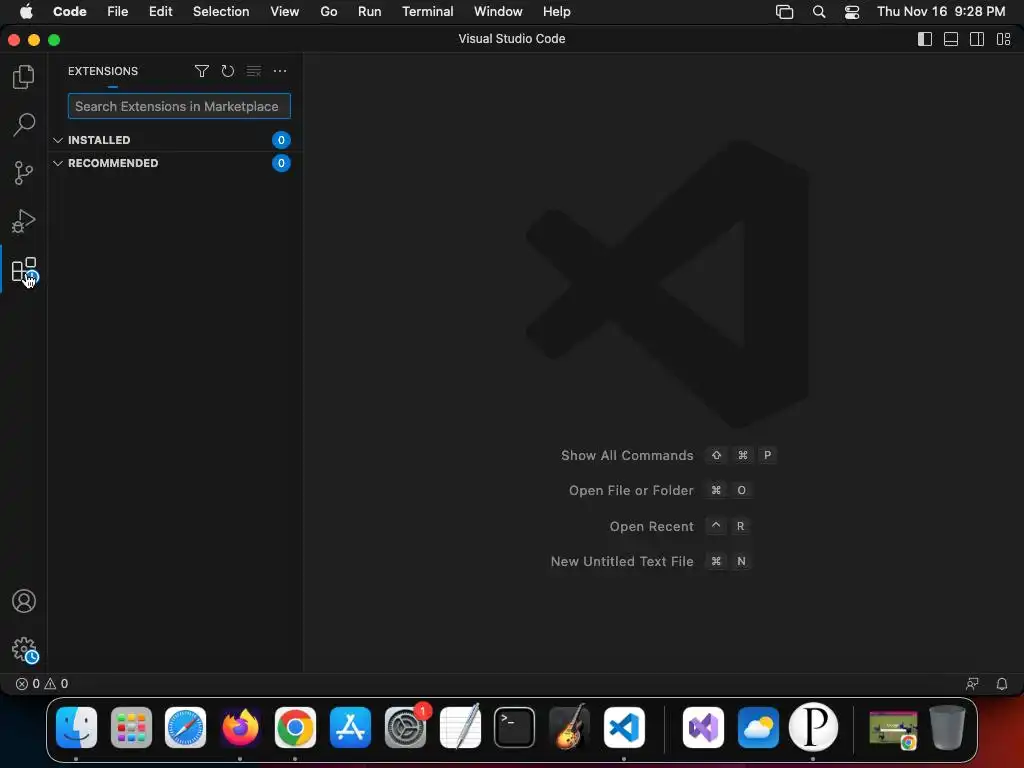
Task: Open the Trash from the Dock
Action: point(947,727)
